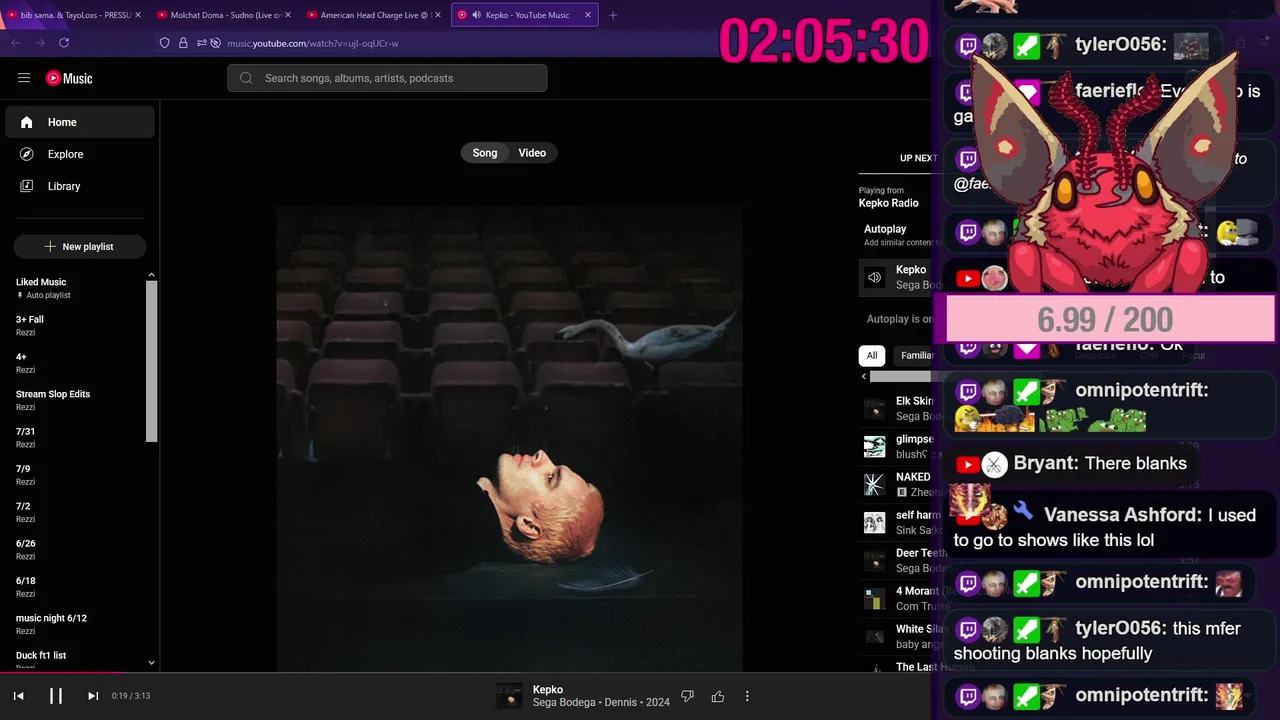The width and height of the screenshot is (1280, 720).
Task: Click the player bar album thumbnail
Action: coord(509,696)
